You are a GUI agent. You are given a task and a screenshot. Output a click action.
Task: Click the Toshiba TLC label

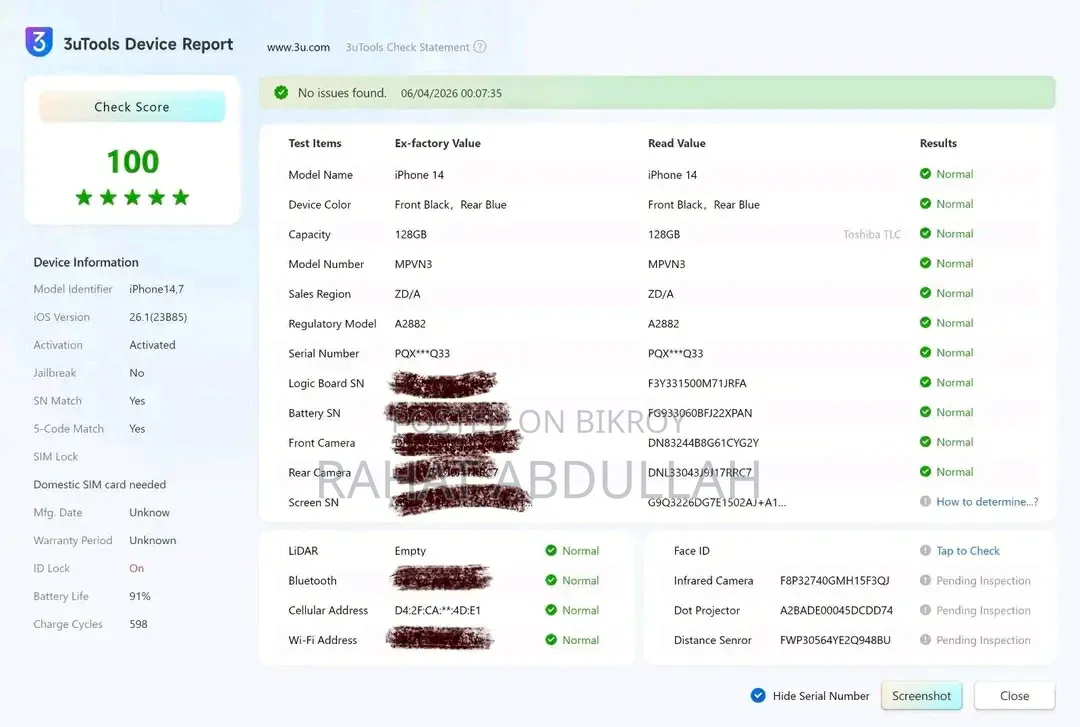[871, 234]
